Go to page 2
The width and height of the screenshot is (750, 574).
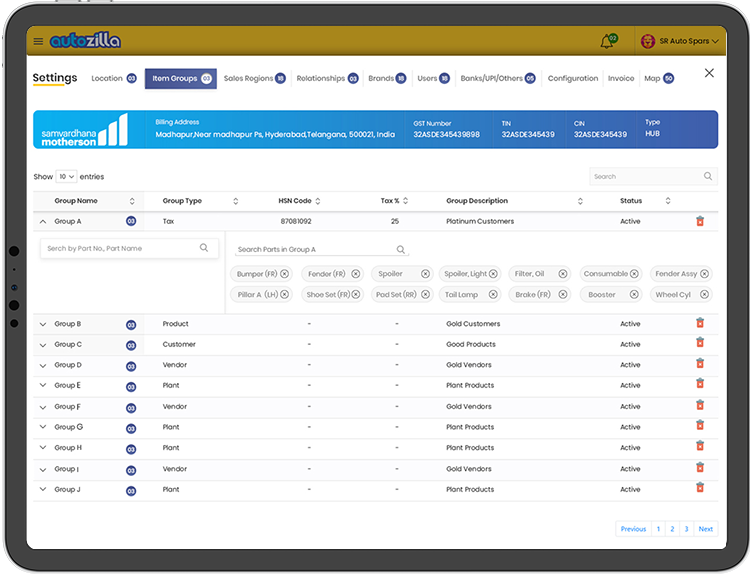pyautogui.click(x=672, y=529)
